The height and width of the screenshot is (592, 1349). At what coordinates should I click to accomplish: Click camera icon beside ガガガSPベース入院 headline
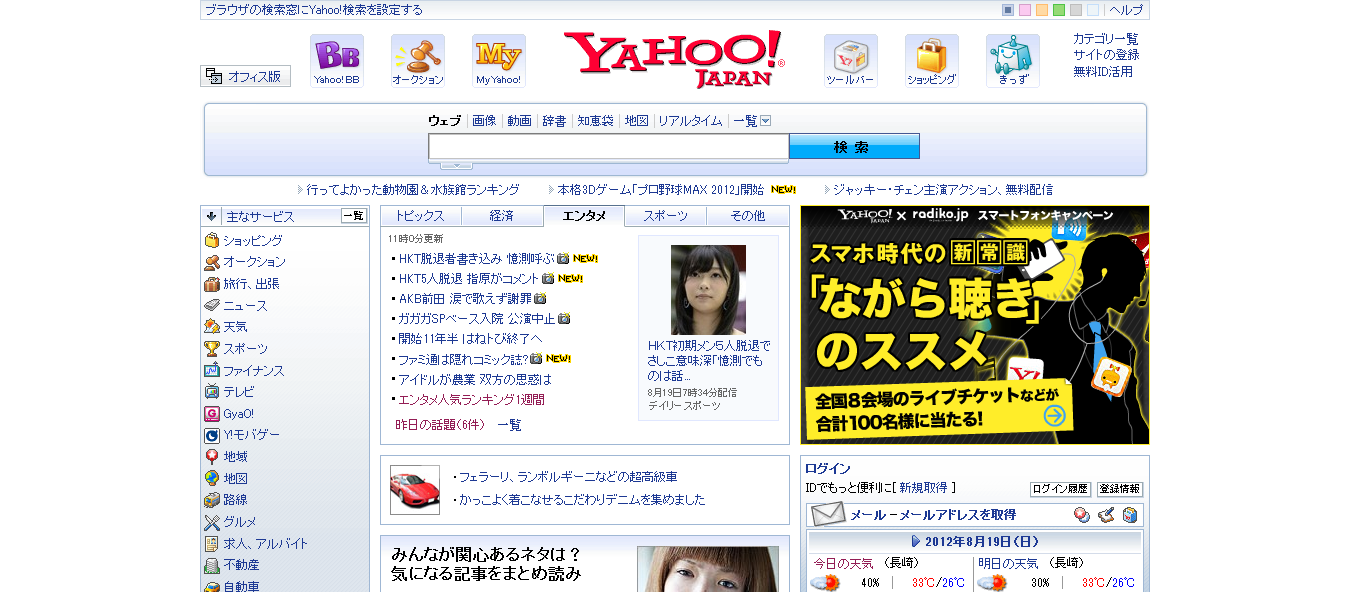coord(564,318)
